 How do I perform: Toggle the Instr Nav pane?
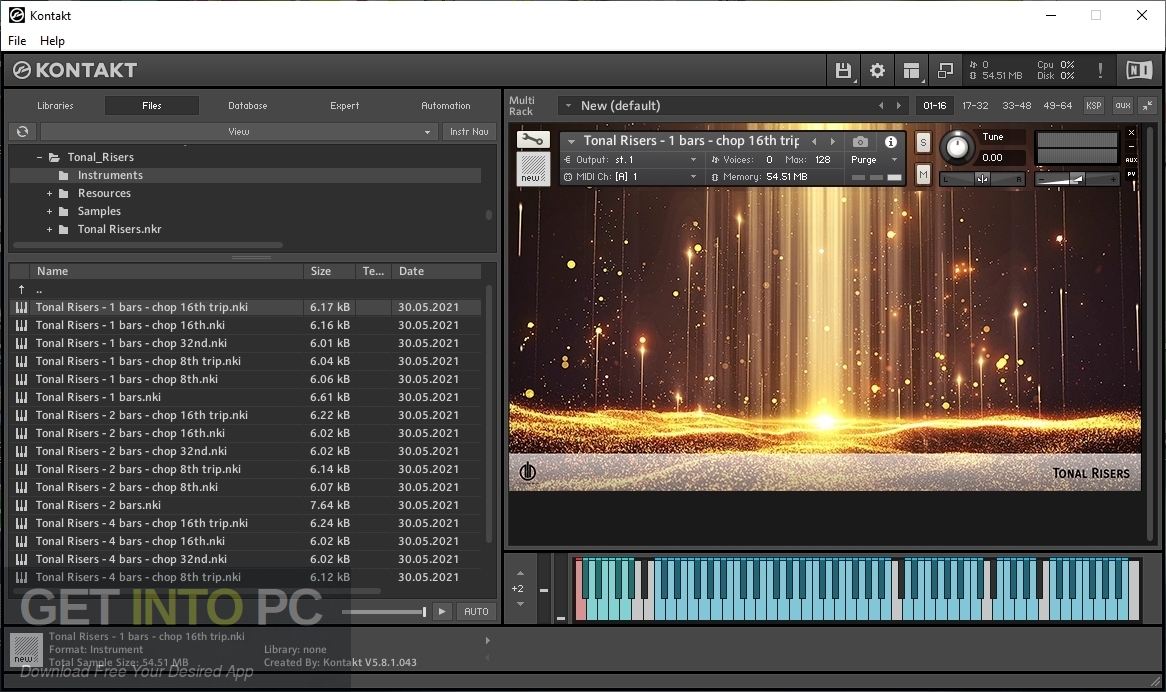[469, 132]
